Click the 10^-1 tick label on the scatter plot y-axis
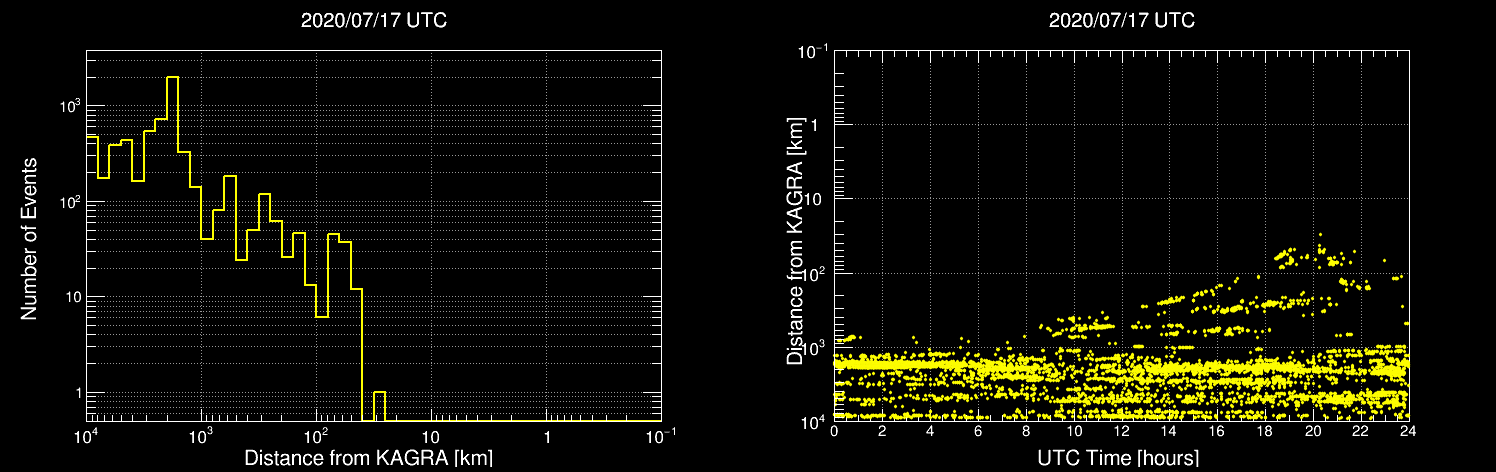The width and height of the screenshot is (1496, 472). (813, 52)
